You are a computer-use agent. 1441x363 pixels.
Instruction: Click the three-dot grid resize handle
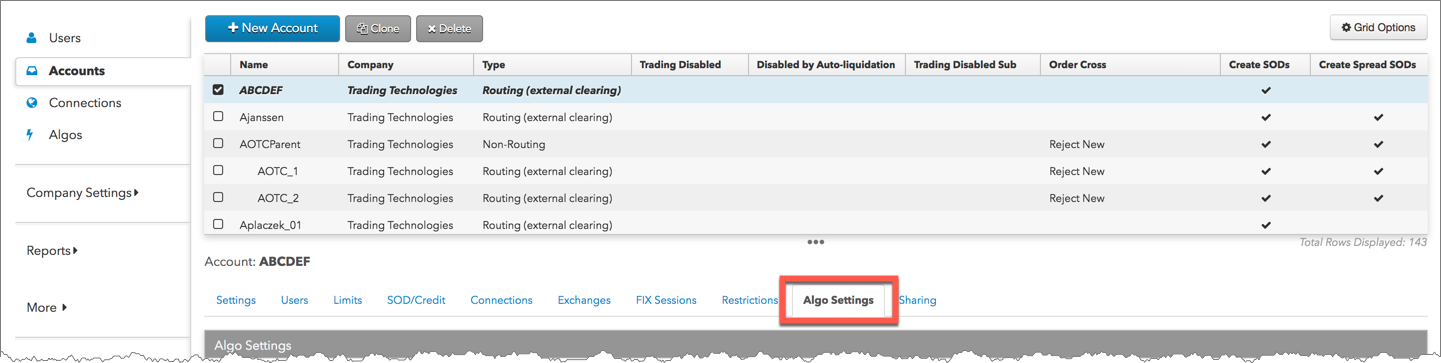pos(816,242)
